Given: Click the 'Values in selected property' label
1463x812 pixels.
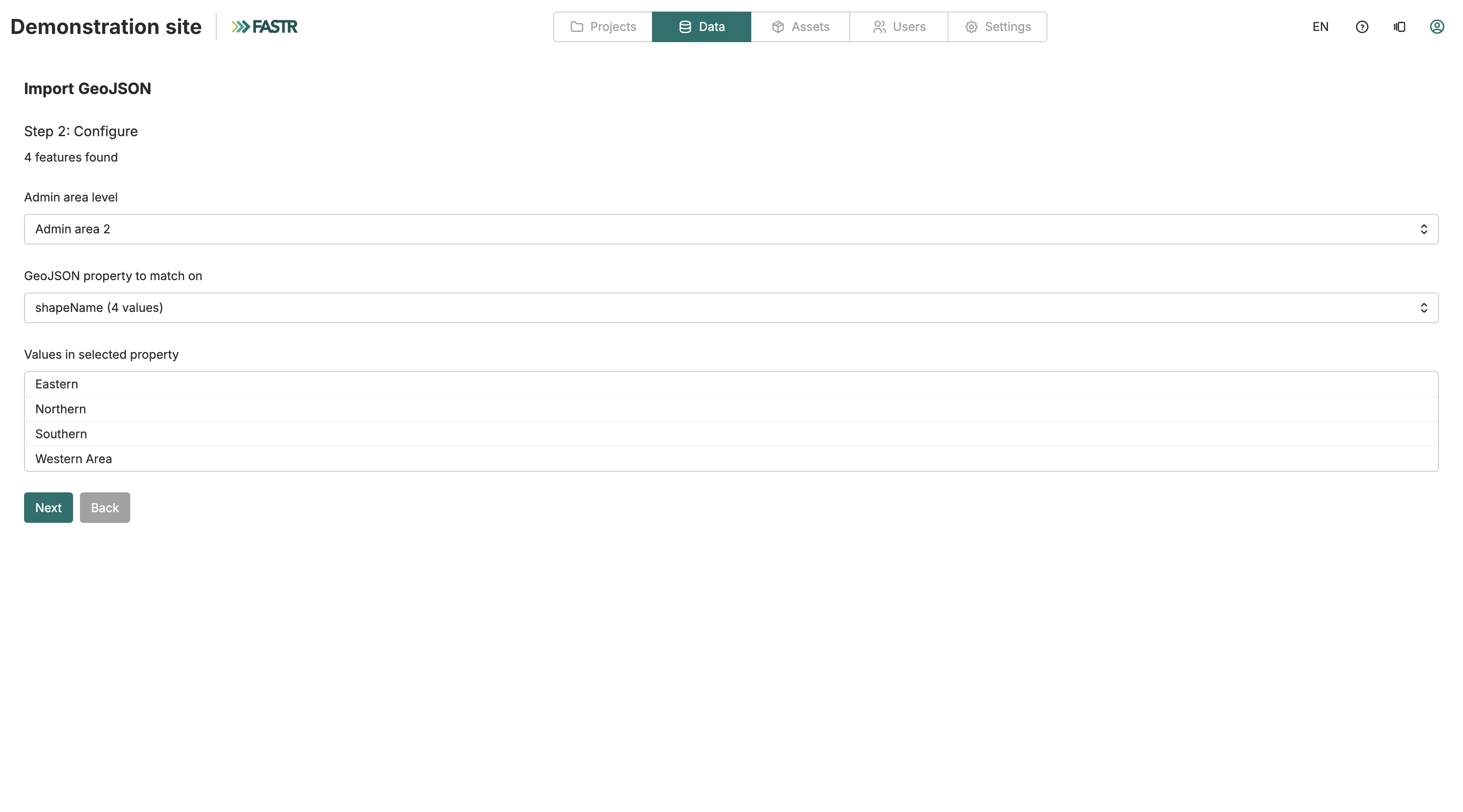Looking at the screenshot, I should tap(101, 354).
